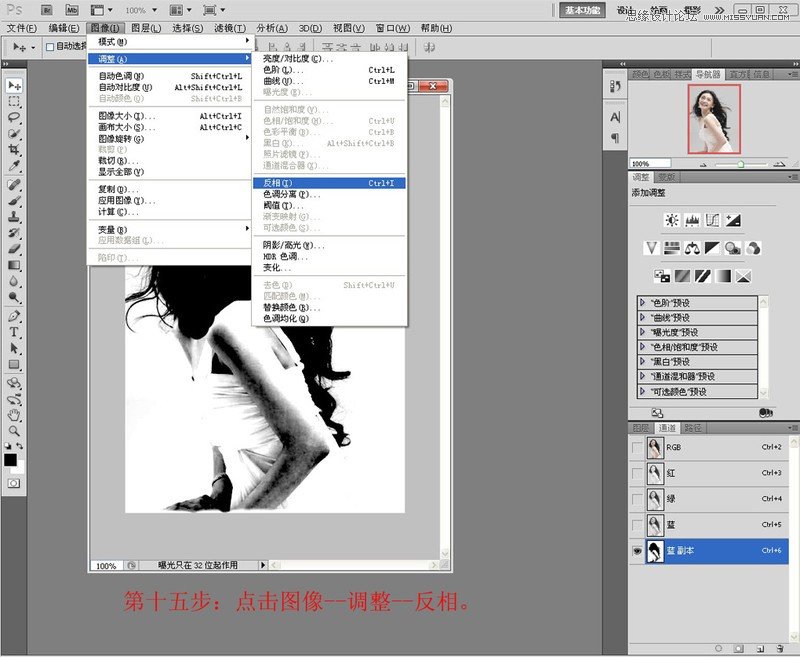
Task: Click the image thumbnail in the Navigator panel
Action: point(713,119)
